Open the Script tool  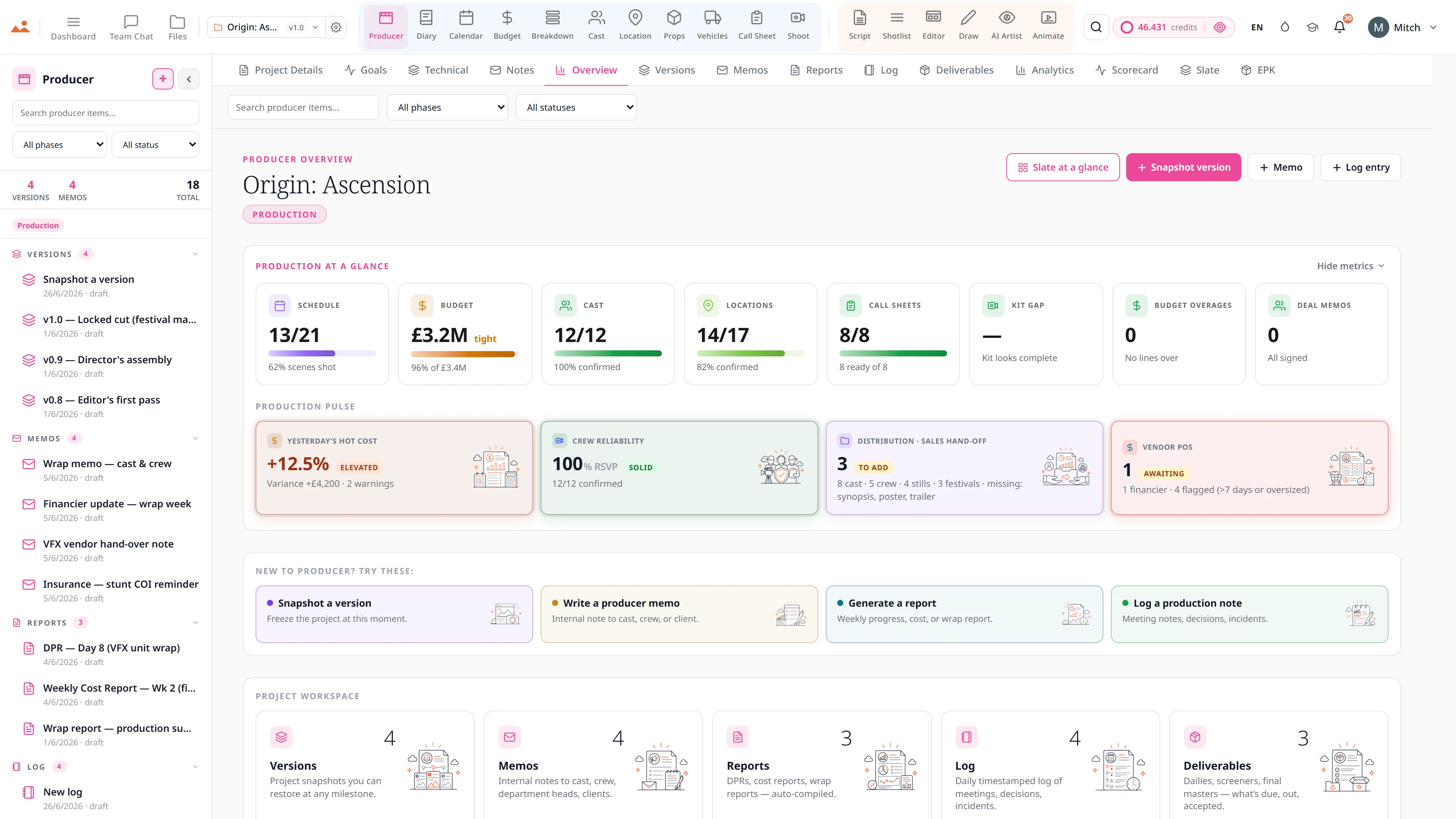pyautogui.click(x=859, y=26)
